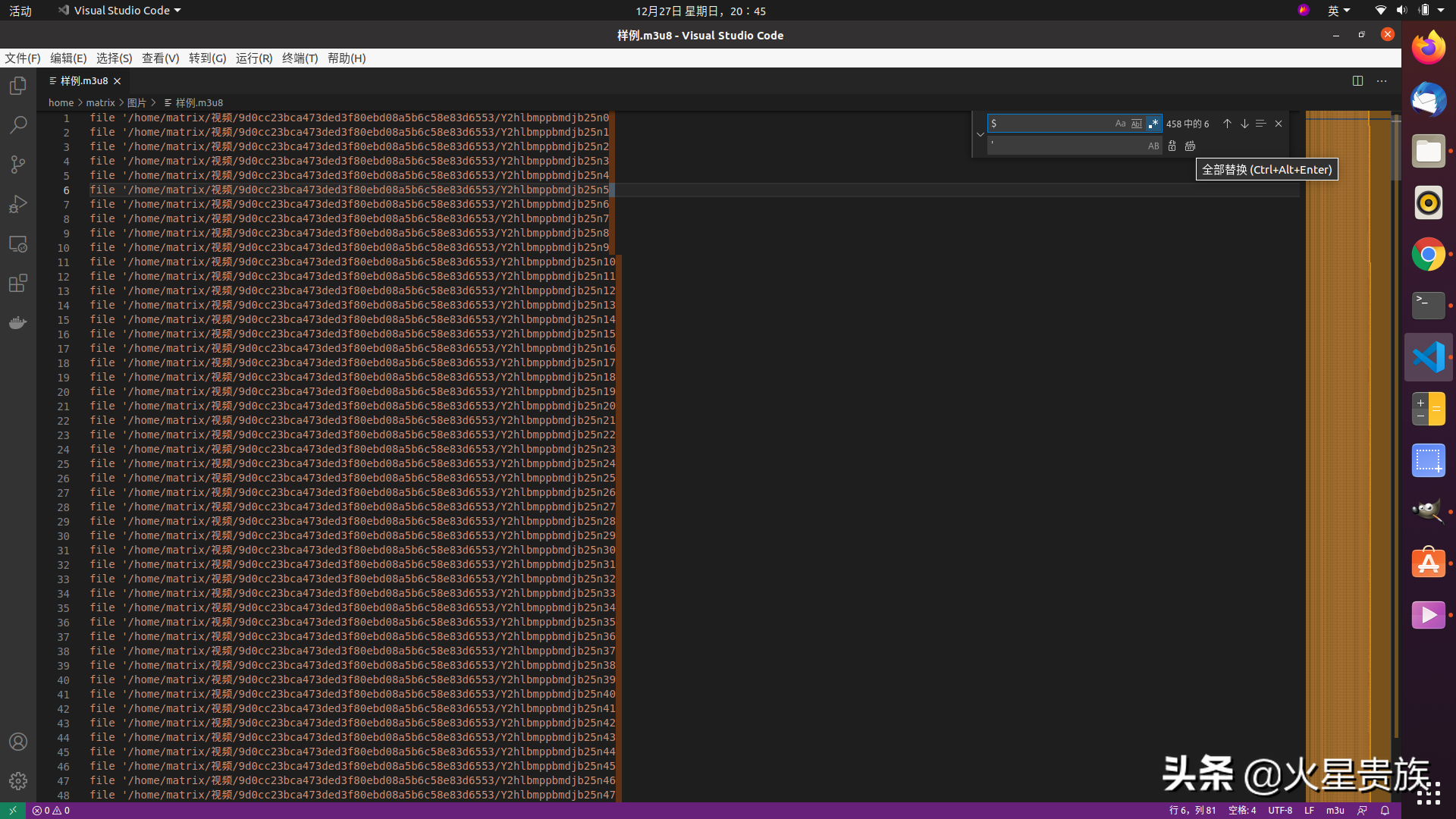Open the feedback icon in status bar
This screenshot has height=819, width=1456.
click(1362, 811)
